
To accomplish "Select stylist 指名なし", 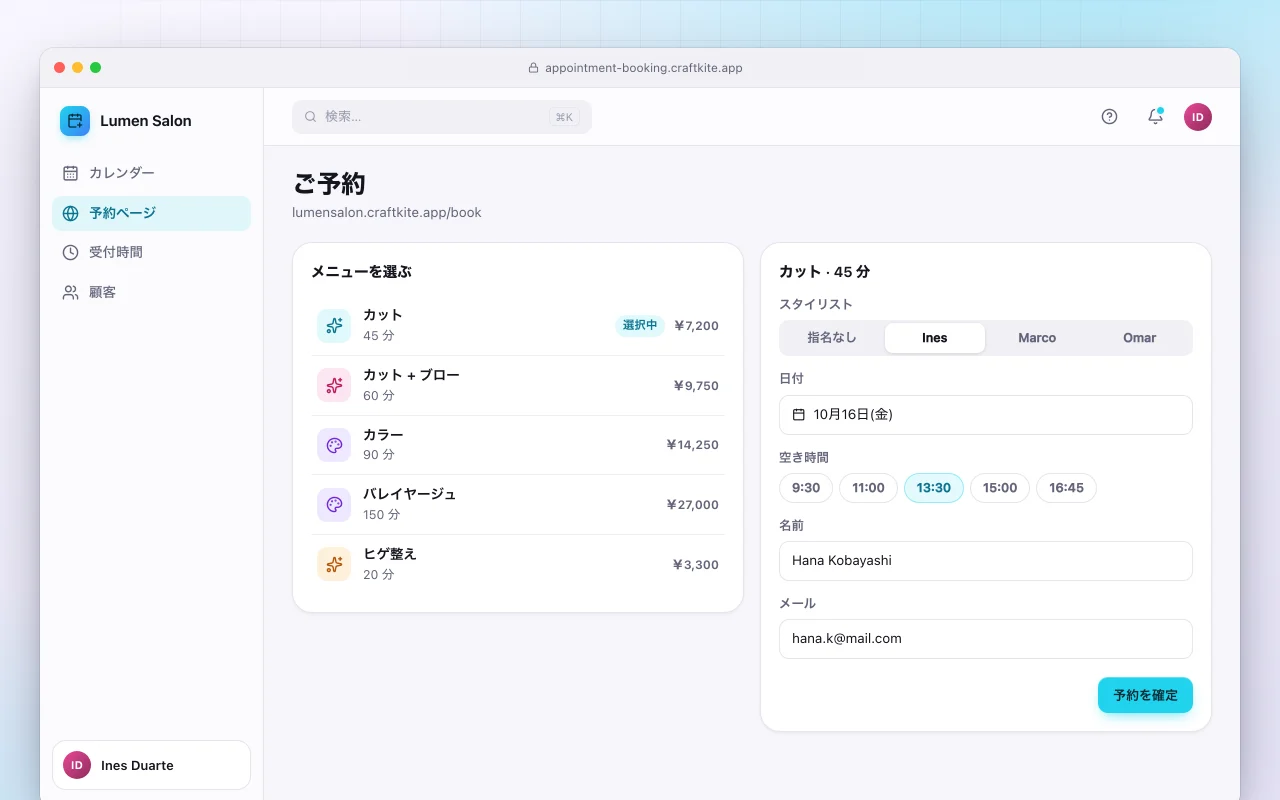I will 832,338.
